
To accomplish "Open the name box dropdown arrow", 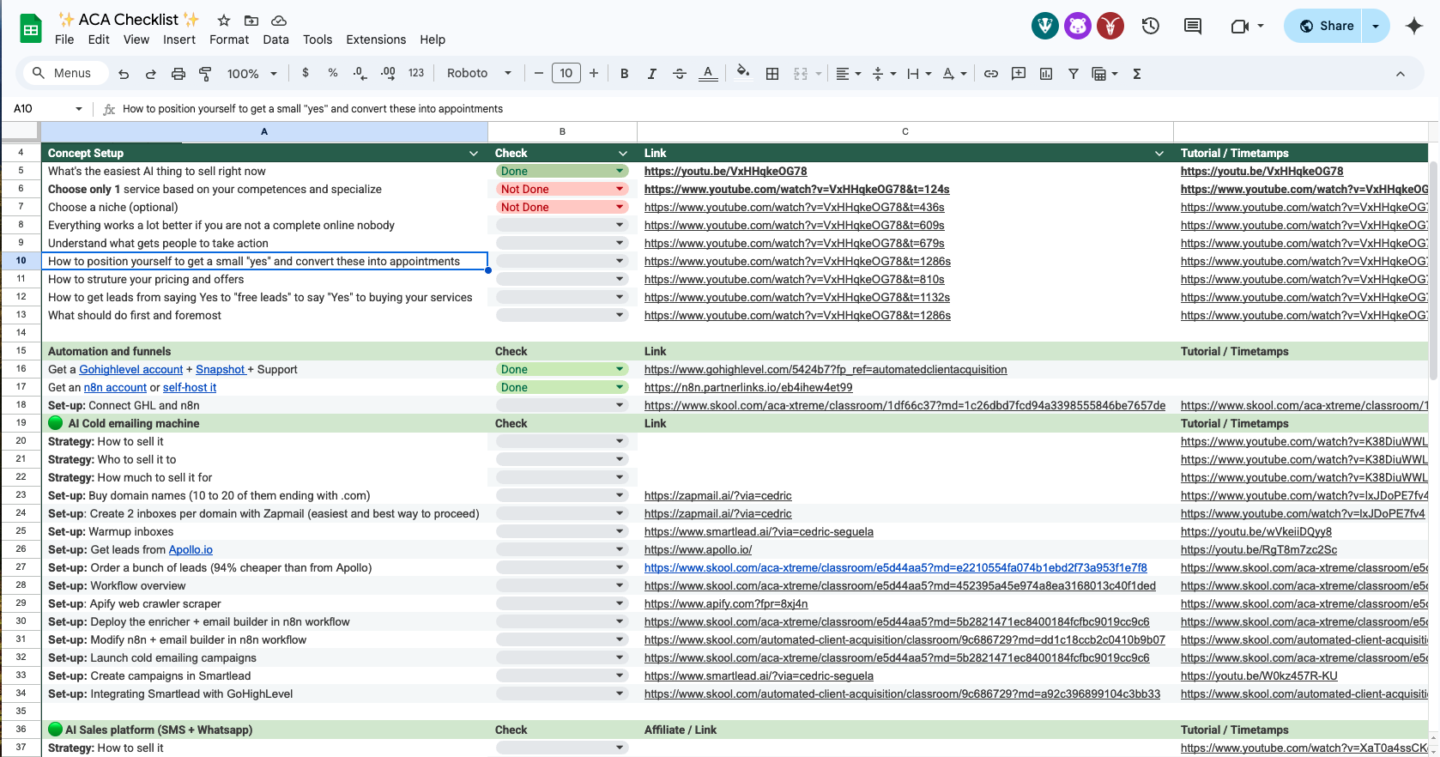I will point(79,109).
